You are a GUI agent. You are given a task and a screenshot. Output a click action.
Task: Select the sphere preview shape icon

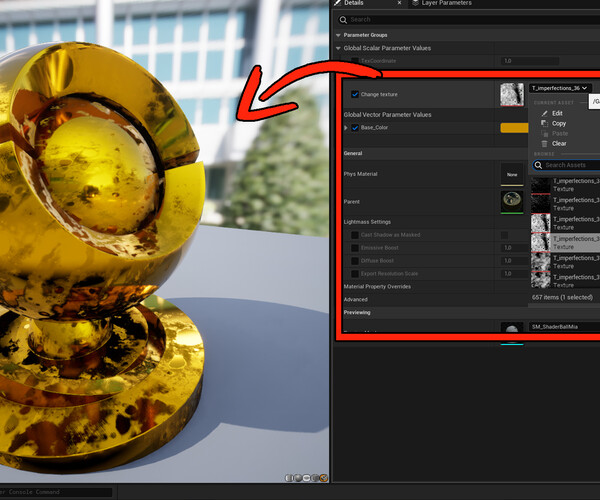click(298, 478)
